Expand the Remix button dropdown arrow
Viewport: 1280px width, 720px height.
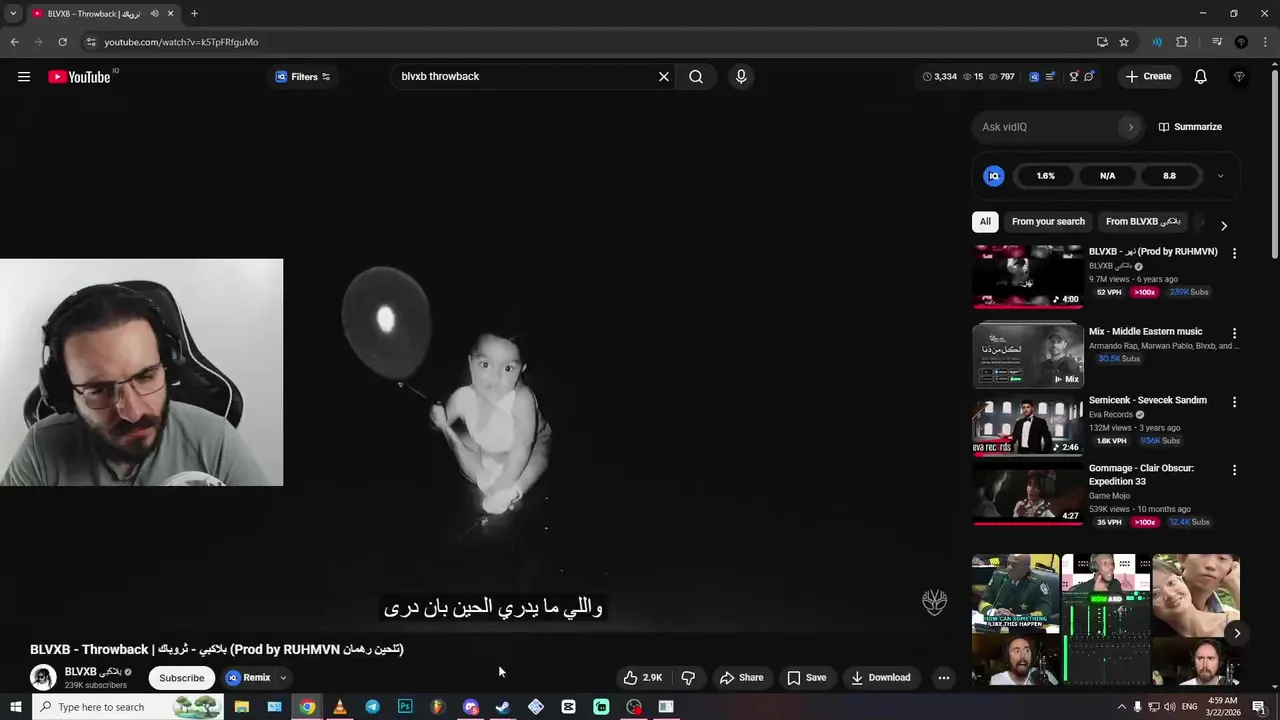click(x=283, y=678)
